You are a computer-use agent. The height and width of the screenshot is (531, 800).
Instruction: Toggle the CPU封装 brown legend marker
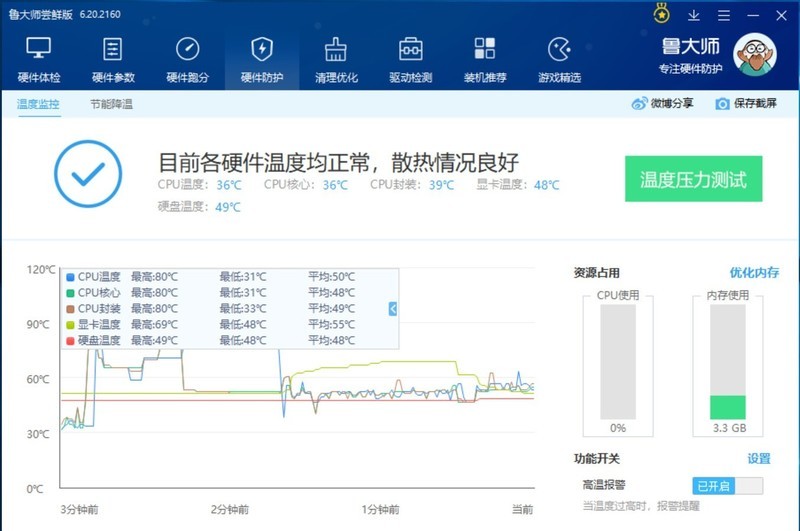click(70, 309)
